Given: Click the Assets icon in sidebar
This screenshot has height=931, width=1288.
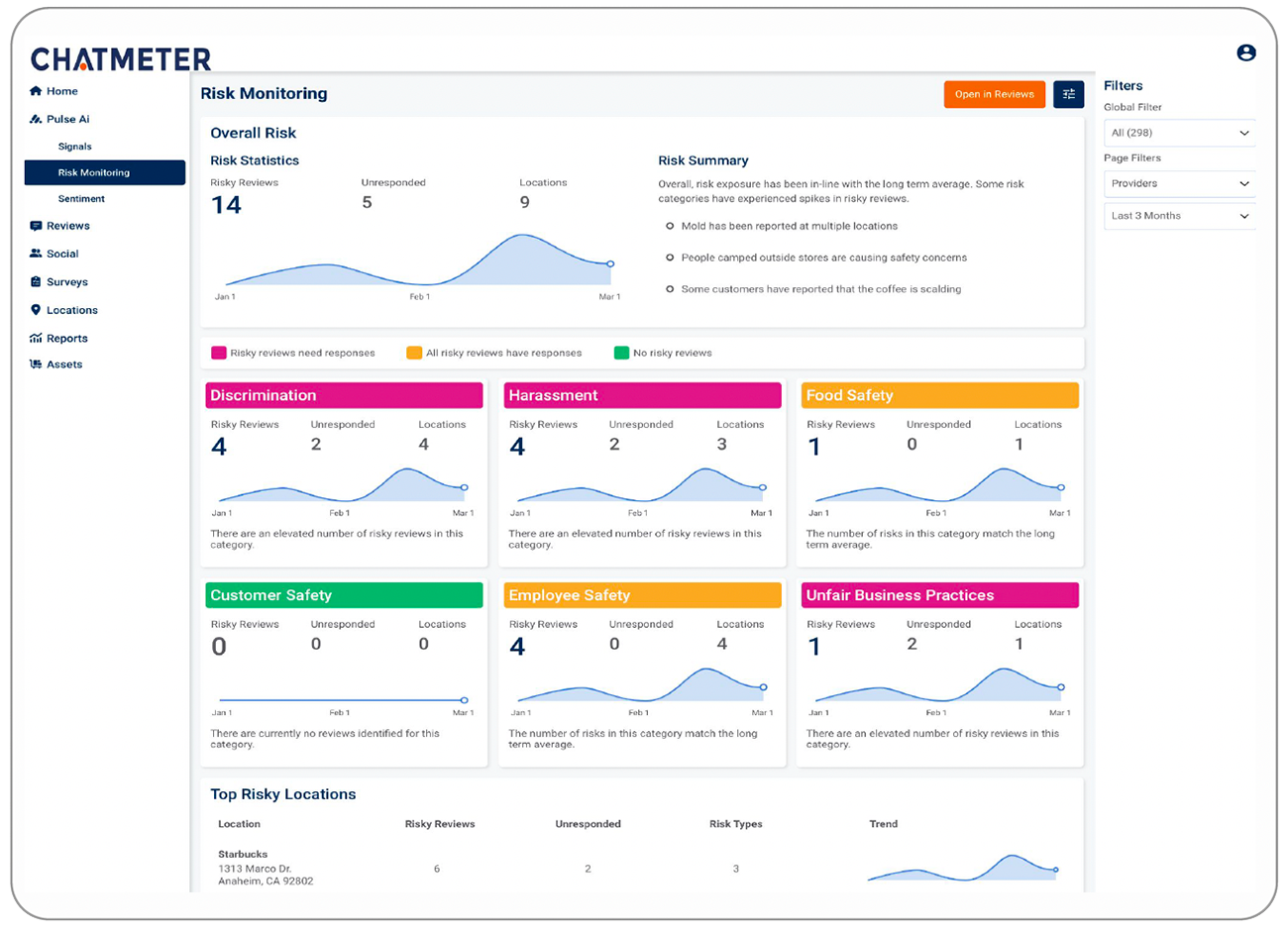Looking at the screenshot, I should point(36,364).
